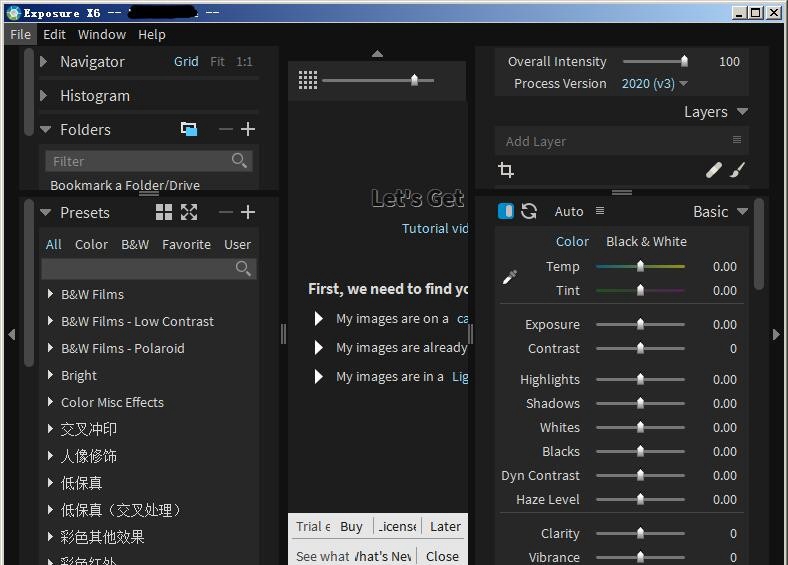Click Bookmark a Folder/Drive

pyautogui.click(x=125, y=185)
